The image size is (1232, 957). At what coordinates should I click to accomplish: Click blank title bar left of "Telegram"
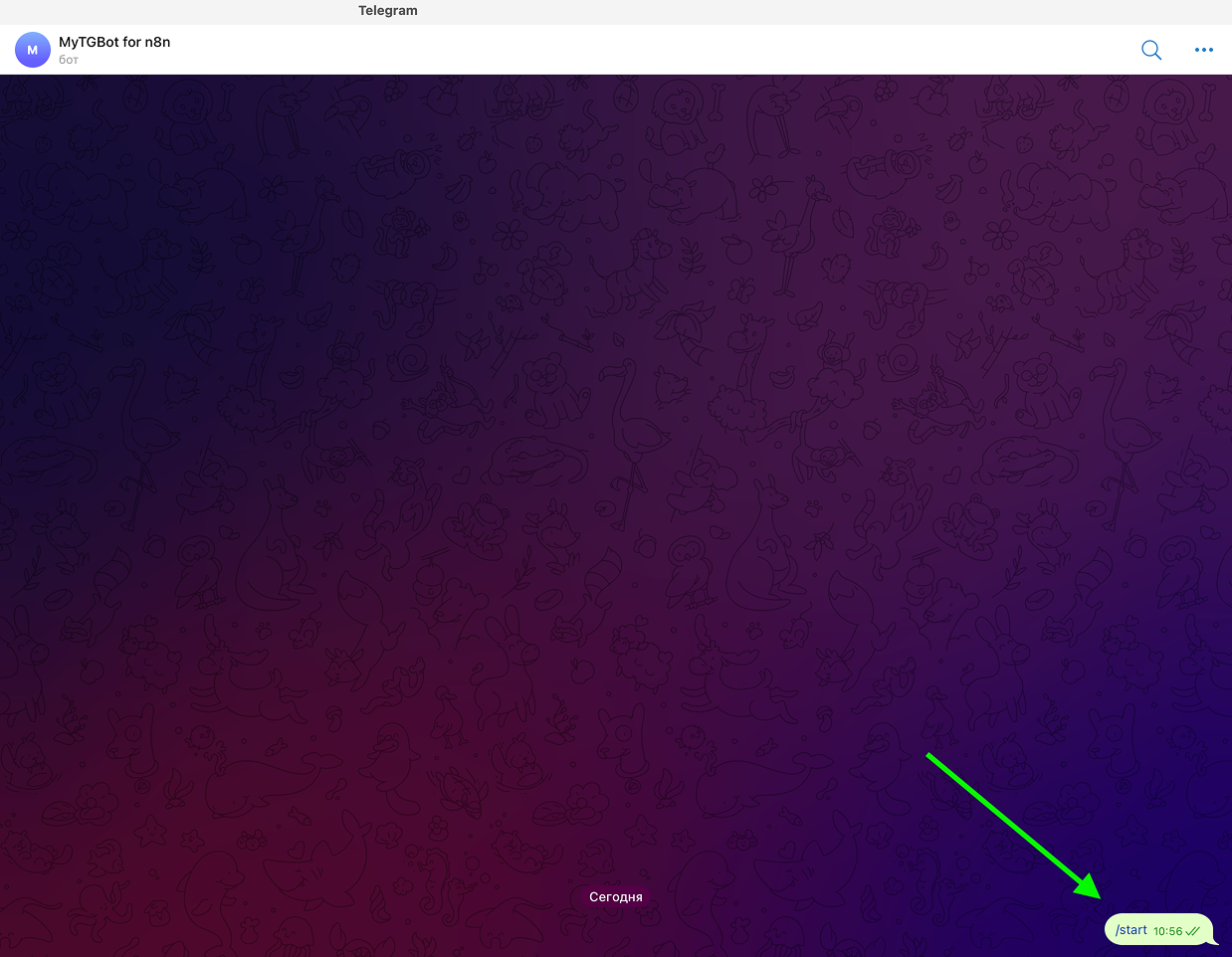click(149, 11)
